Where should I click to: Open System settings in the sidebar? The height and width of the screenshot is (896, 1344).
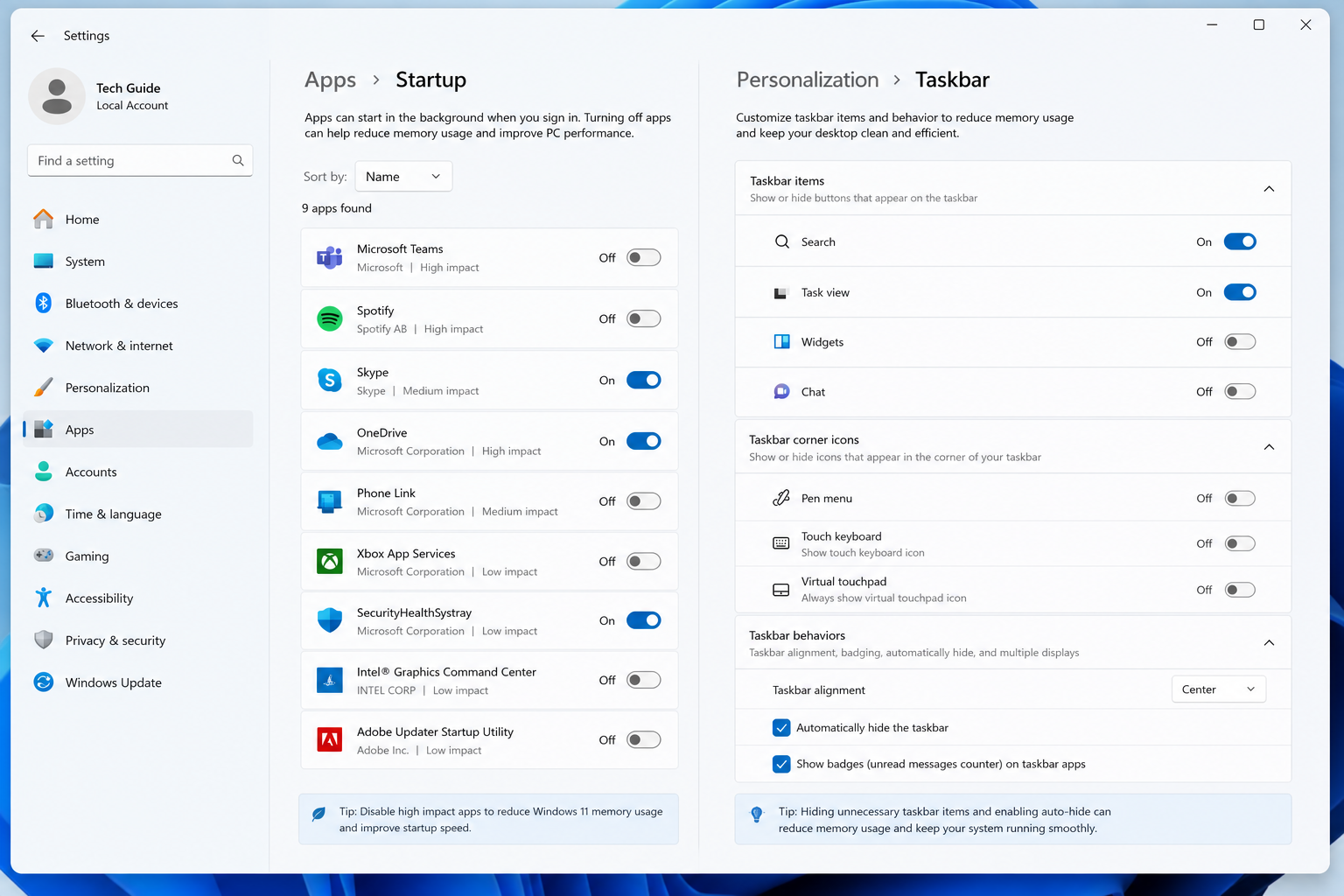[x=138, y=262]
